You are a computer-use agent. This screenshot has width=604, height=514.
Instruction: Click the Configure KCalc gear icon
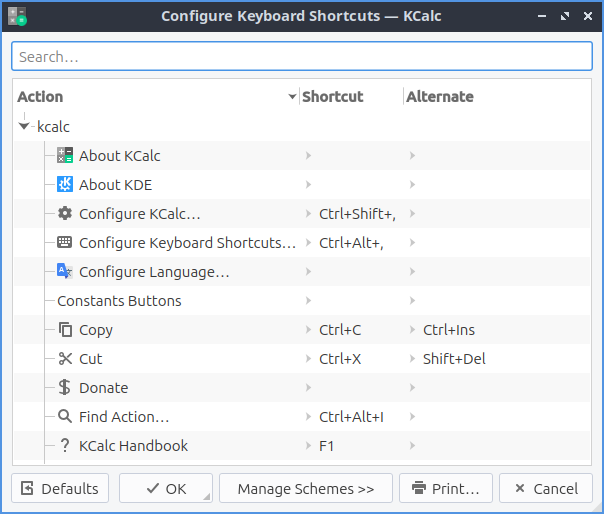65,214
